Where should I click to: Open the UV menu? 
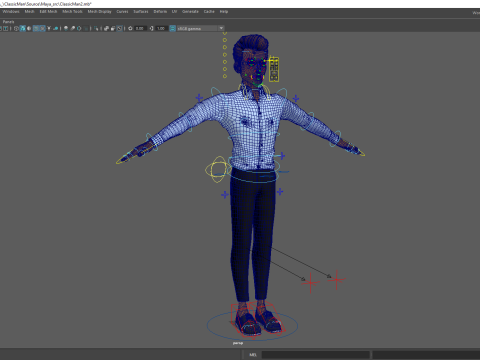[174, 11]
